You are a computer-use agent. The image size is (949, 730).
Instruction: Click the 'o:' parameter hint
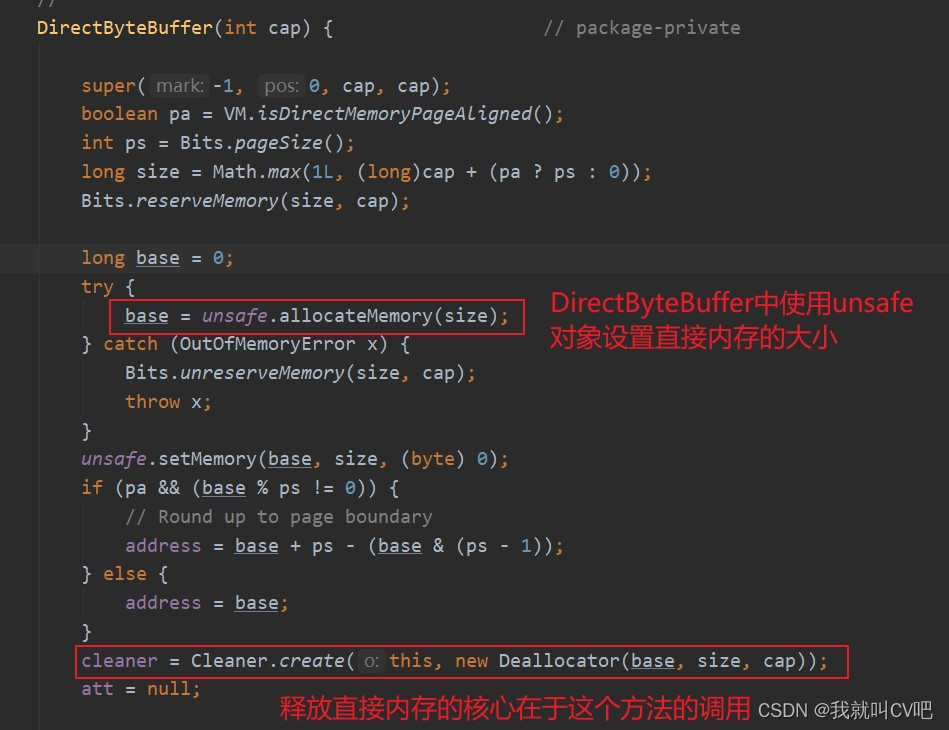[x=371, y=661]
